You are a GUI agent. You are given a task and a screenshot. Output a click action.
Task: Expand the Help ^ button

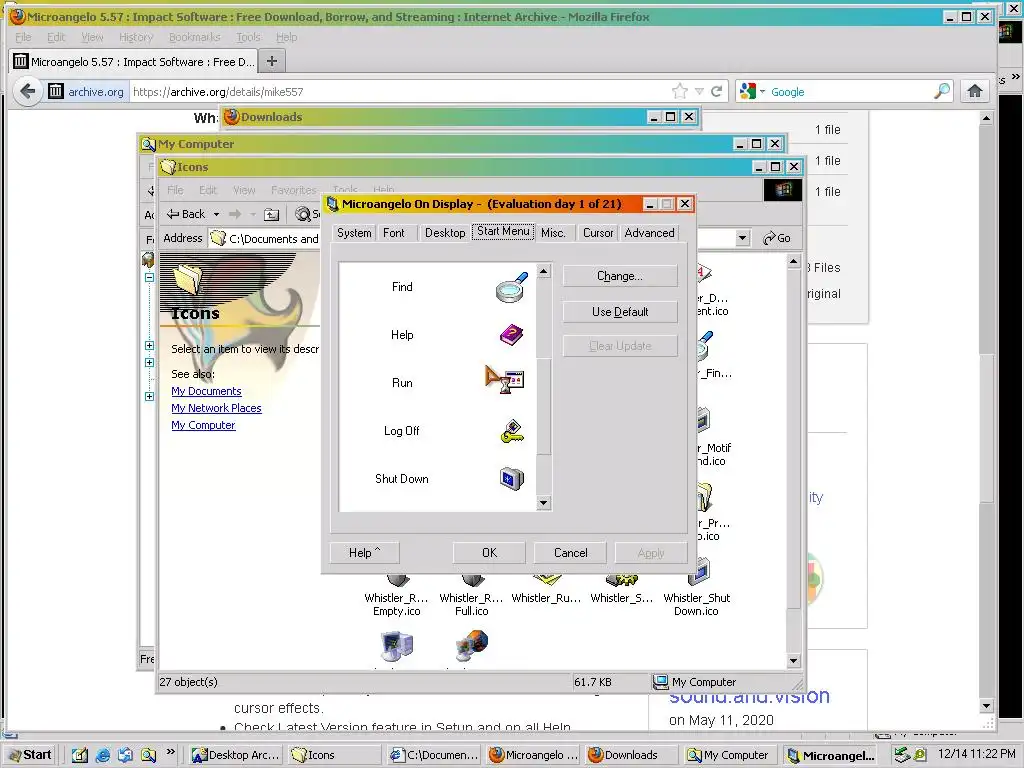click(x=364, y=553)
